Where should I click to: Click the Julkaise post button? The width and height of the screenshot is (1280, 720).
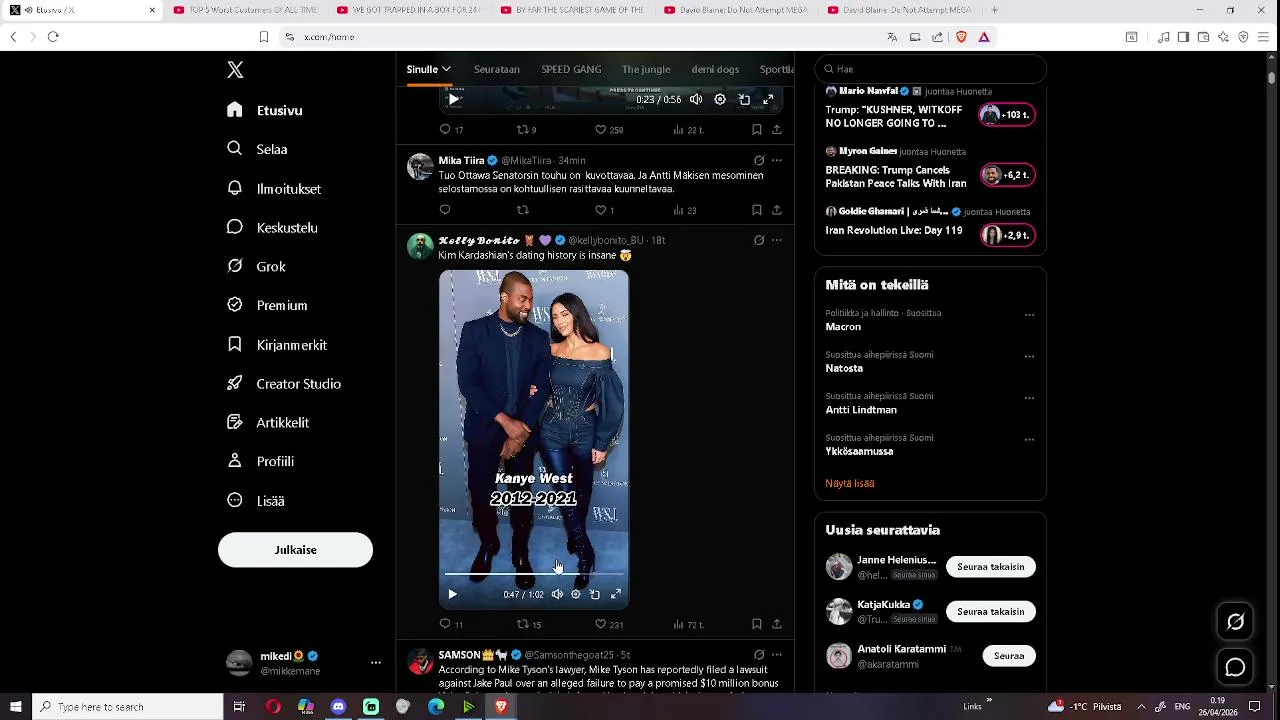click(x=295, y=550)
